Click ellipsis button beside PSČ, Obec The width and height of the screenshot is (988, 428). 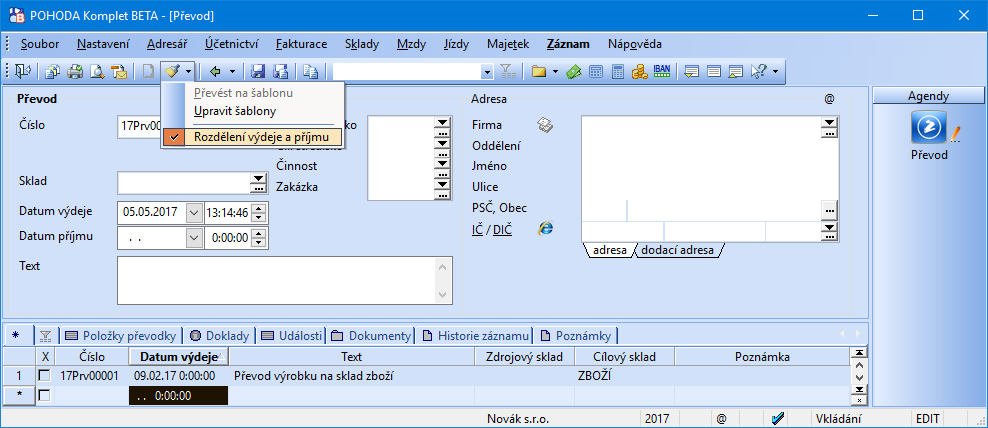(x=830, y=209)
